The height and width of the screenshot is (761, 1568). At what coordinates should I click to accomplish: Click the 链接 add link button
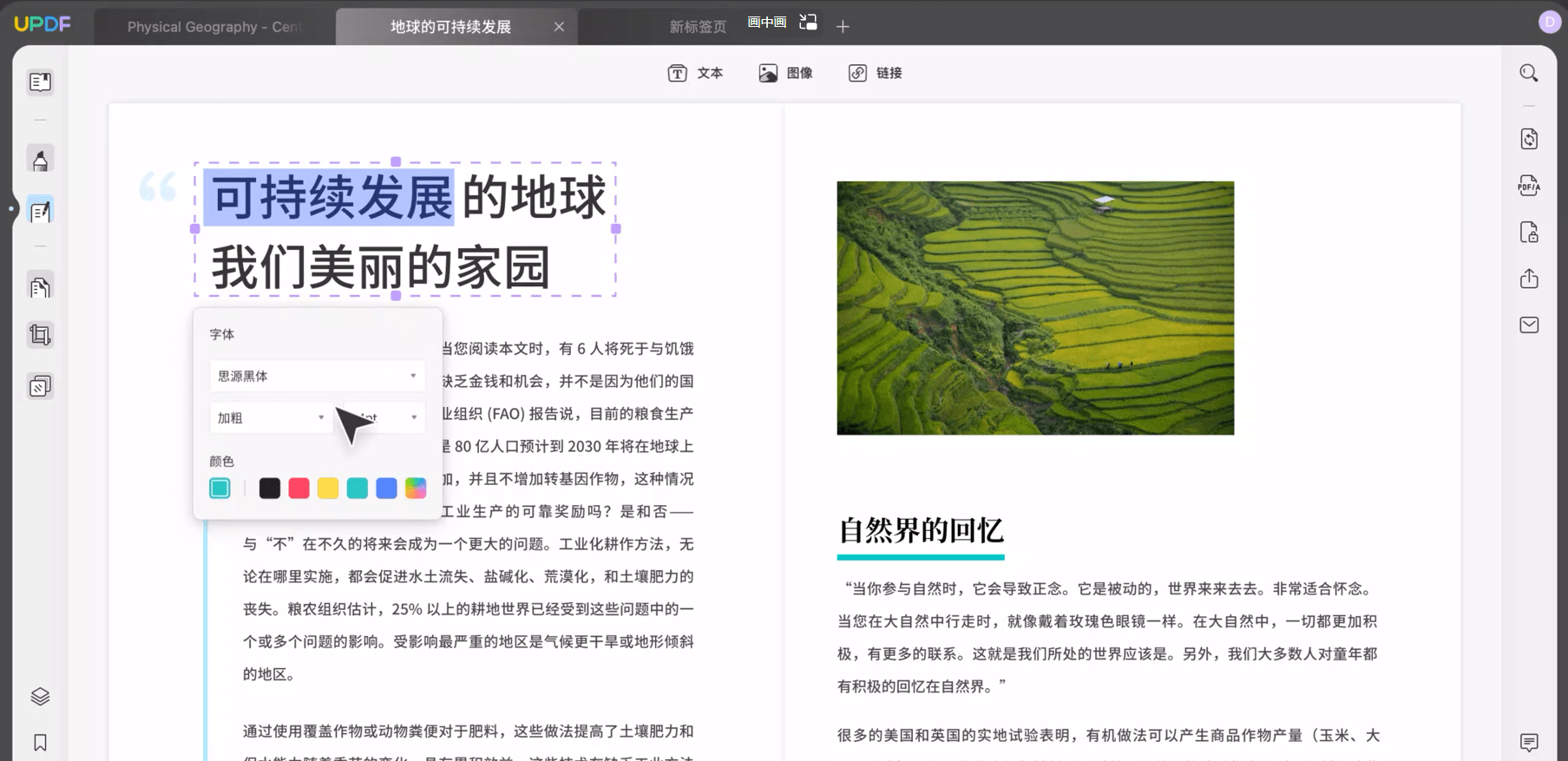coord(875,73)
